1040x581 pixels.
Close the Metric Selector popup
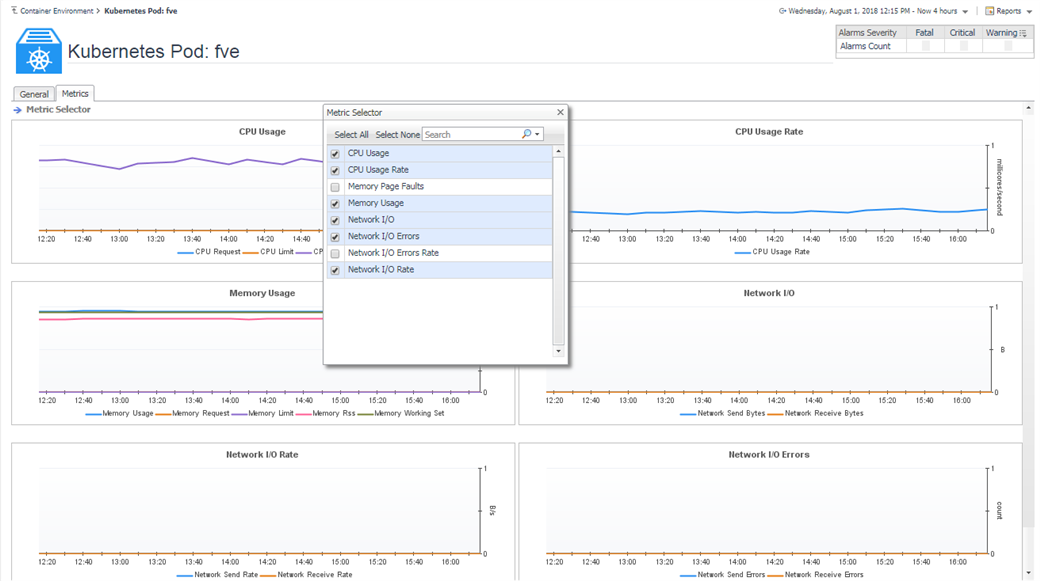coord(560,112)
